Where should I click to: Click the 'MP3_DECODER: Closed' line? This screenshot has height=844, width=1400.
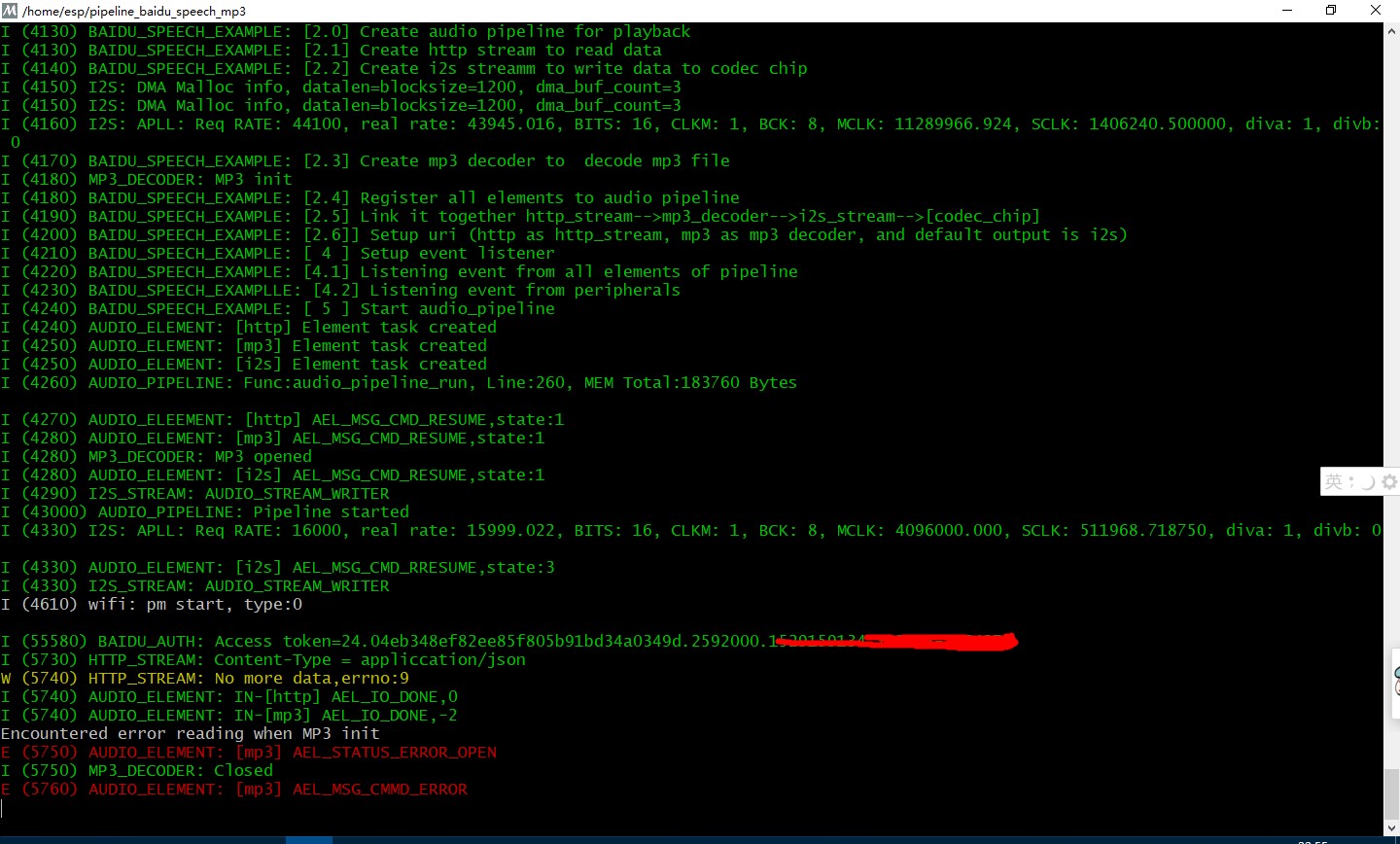[137, 770]
